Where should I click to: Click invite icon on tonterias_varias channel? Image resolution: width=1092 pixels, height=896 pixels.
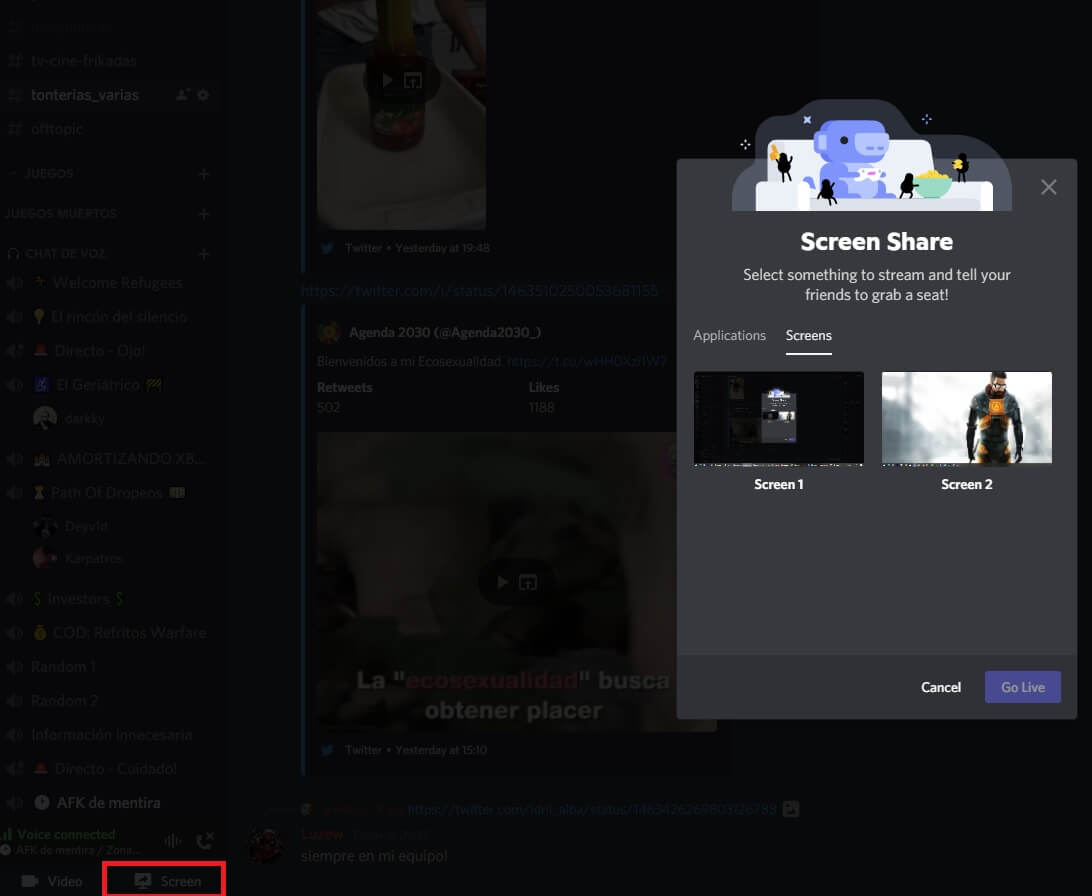point(182,95)
